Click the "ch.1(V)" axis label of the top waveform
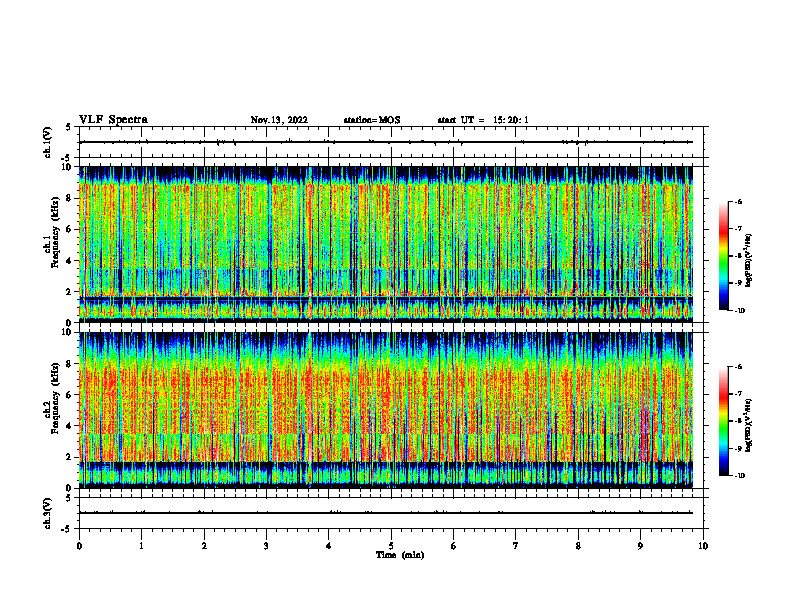The image size is (792, 612). pos(48,142)
